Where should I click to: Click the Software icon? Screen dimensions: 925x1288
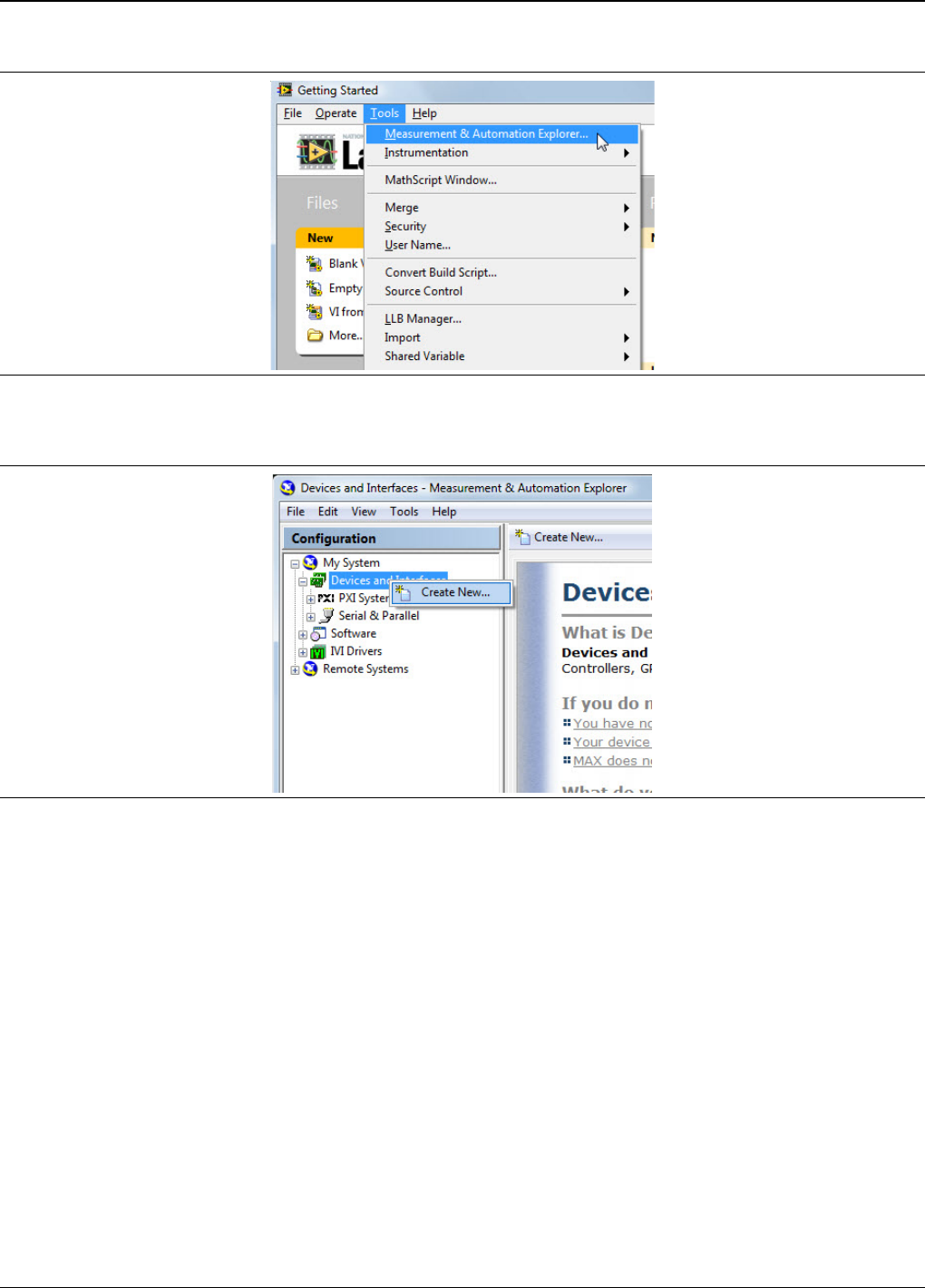pyautogui.click(x=318, y=633)
